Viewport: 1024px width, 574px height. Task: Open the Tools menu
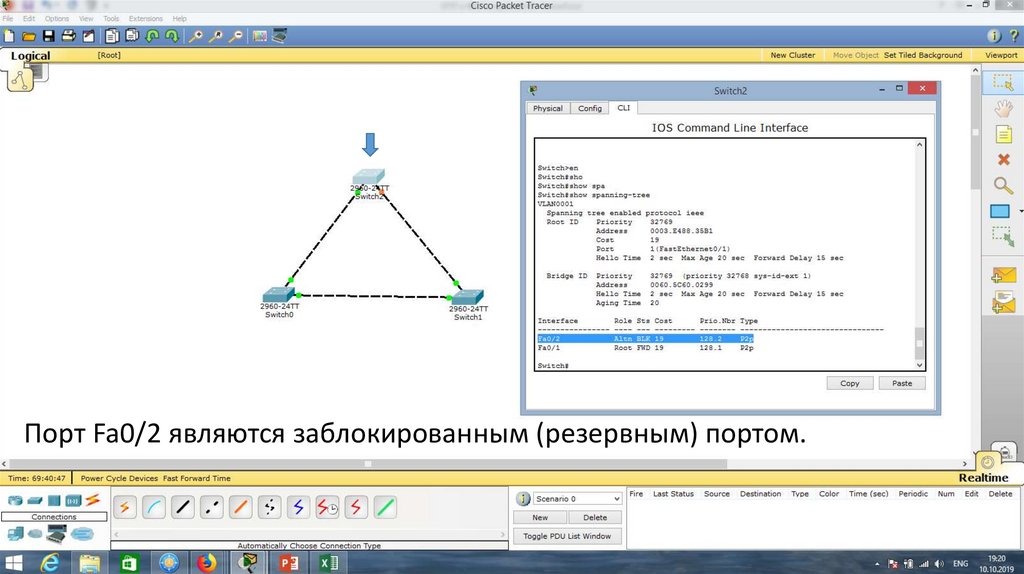[111, 18]
